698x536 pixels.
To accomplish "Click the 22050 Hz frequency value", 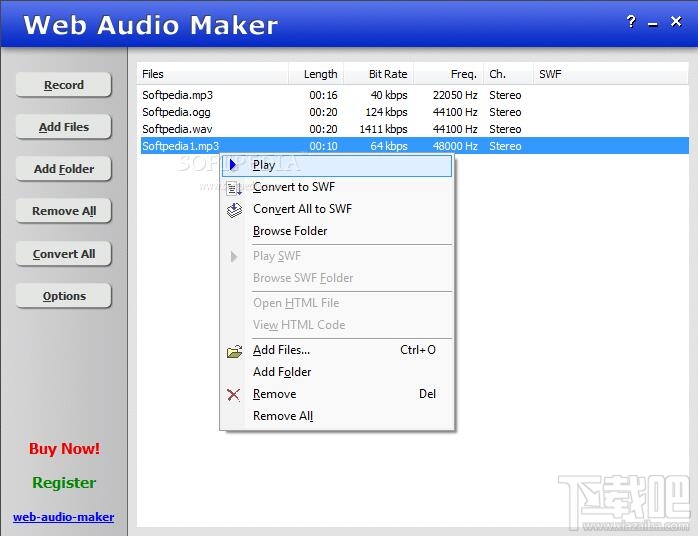I will point(455,95).
